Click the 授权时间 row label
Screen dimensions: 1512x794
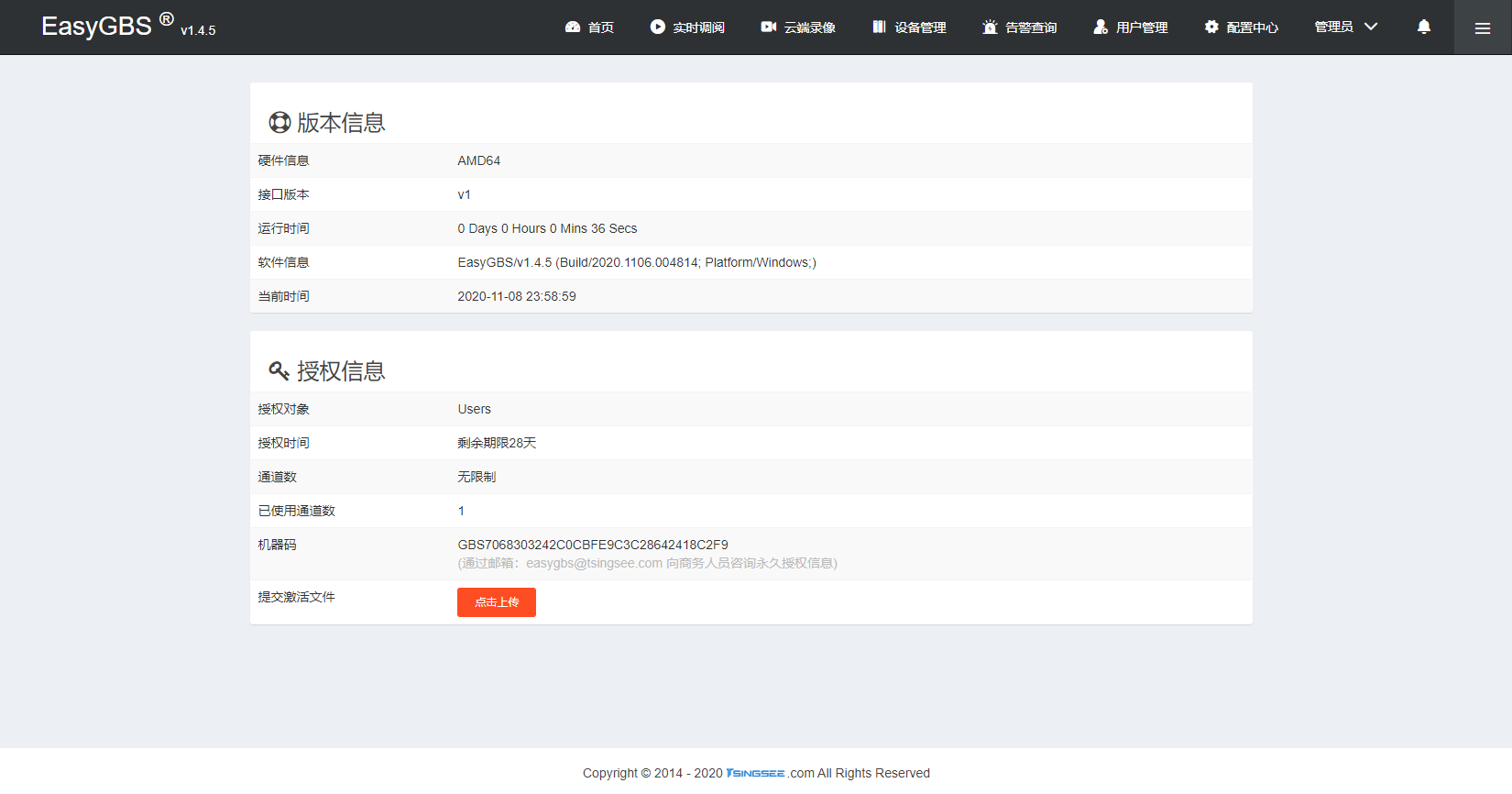pyautogui.click(x=283, y=443)
